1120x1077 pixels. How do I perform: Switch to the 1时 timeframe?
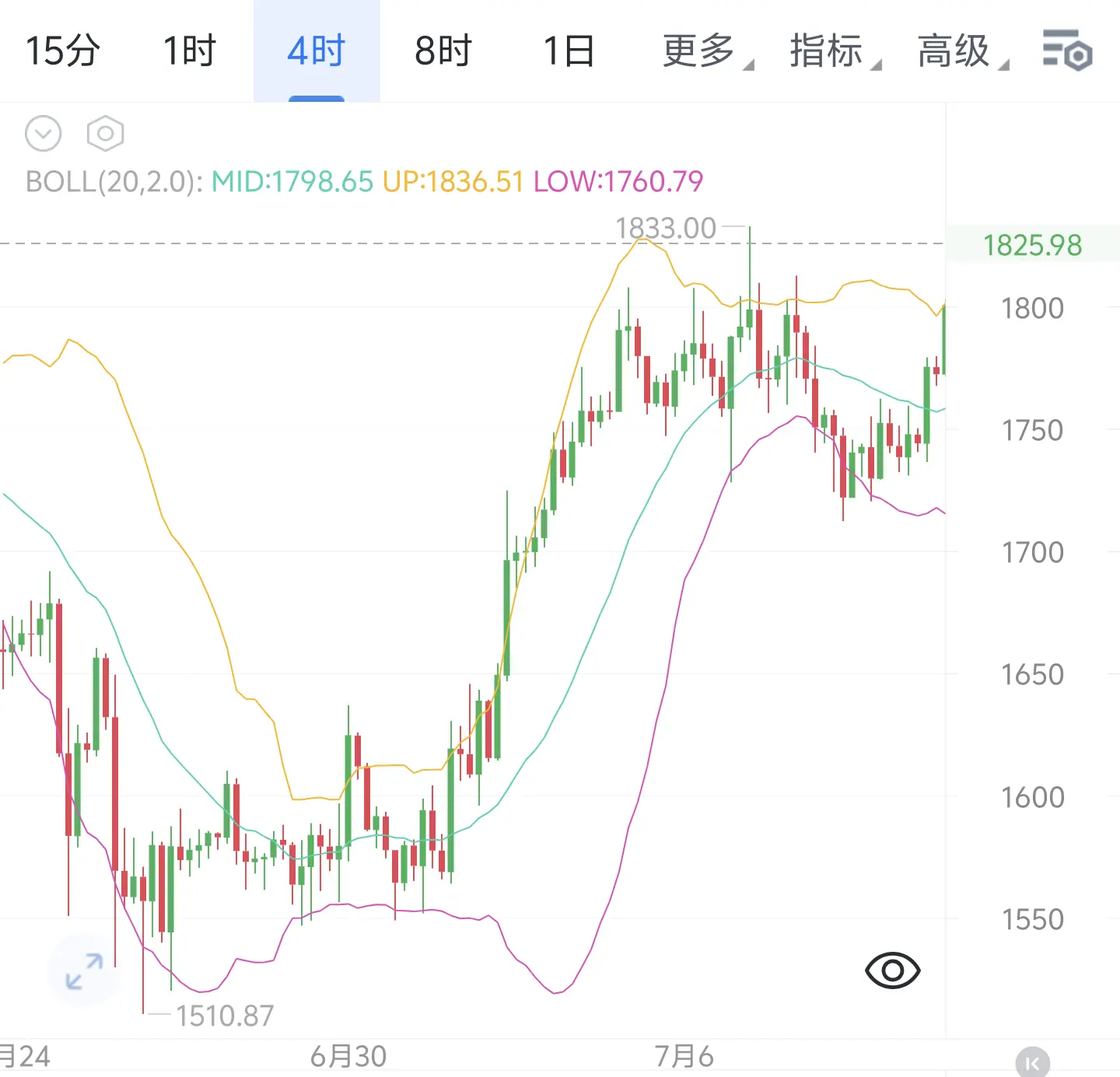click(x=189, y=51)
